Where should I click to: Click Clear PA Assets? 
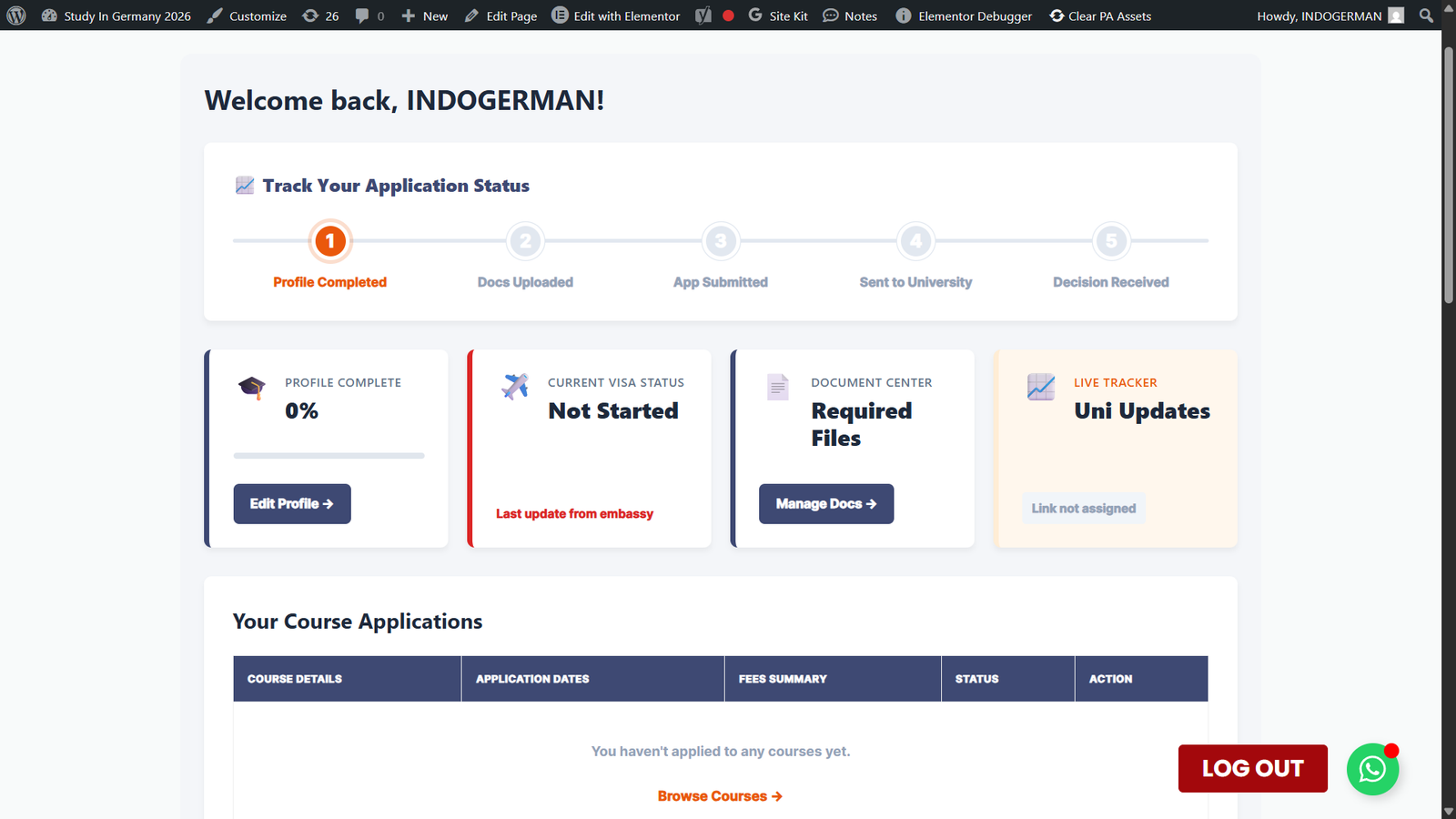1100,15
